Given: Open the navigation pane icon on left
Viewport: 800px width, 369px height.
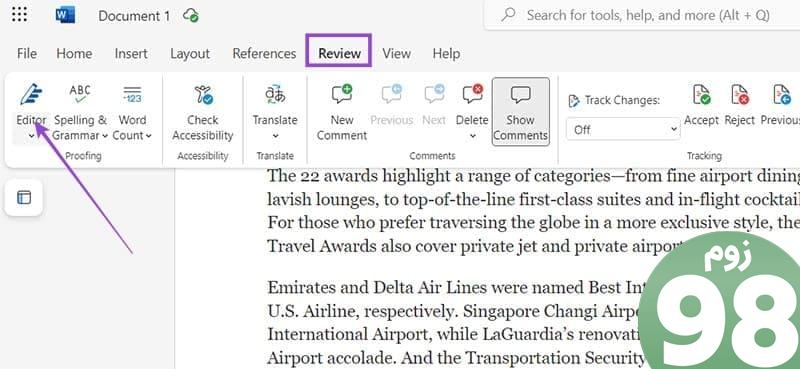Looking at the screenshot, I should click(x=24, y=198).
